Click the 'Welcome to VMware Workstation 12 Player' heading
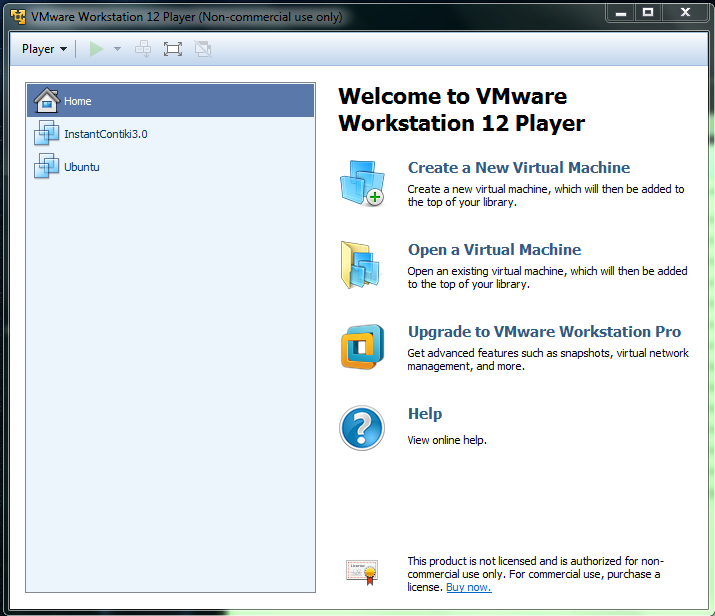Screen dimensions: 715x616 pyautogui.click(x=461, y=110)
